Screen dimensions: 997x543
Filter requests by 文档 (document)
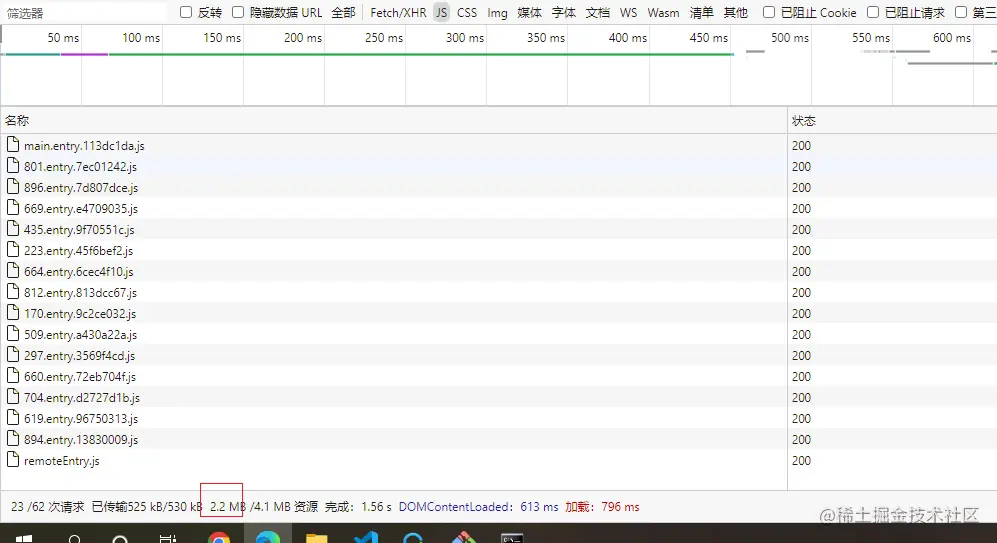click(x=598, y=13)
